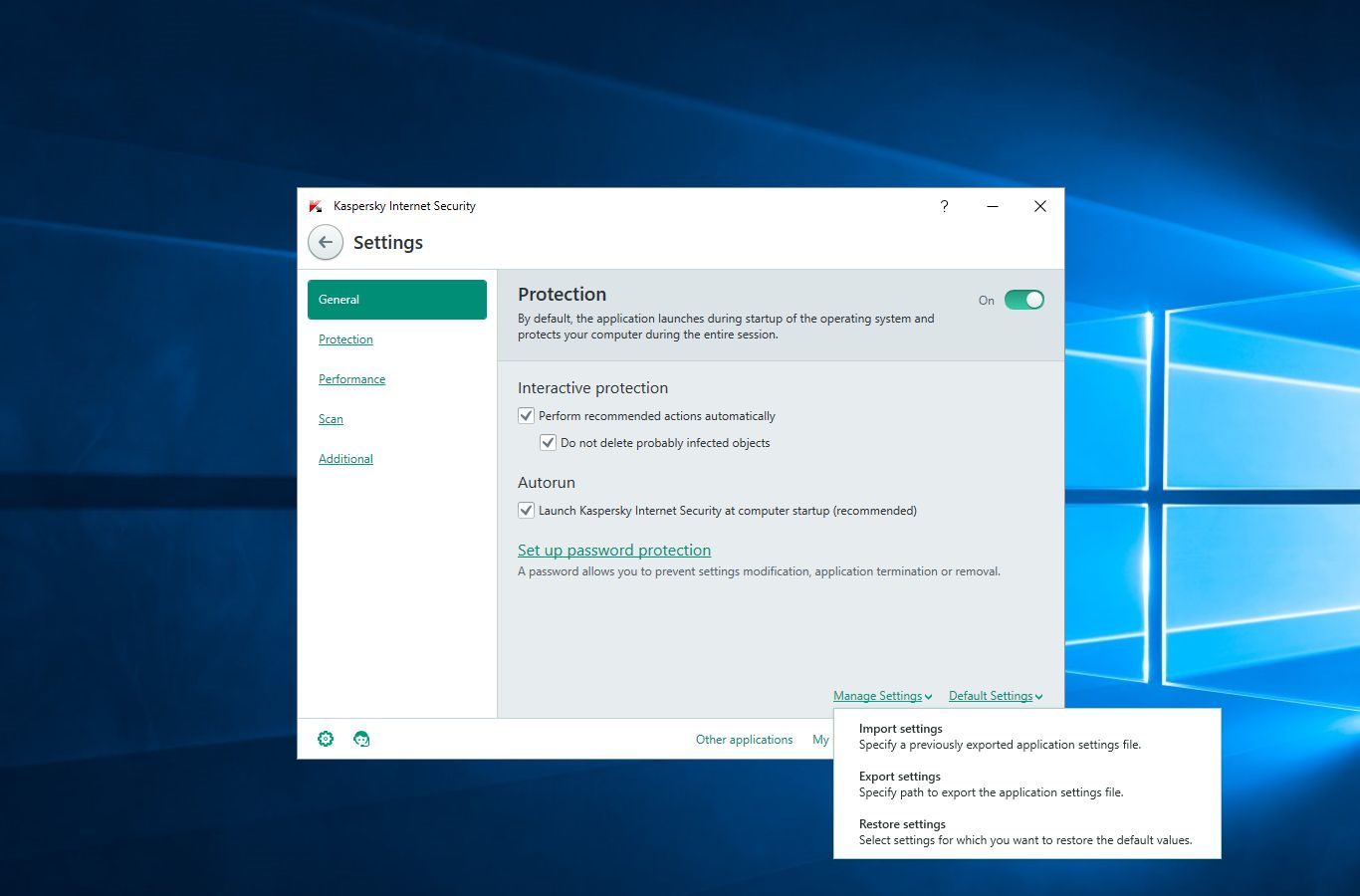Uncheck Perform recommended actions automatically
1360x896 pixels.
point(526,415)
